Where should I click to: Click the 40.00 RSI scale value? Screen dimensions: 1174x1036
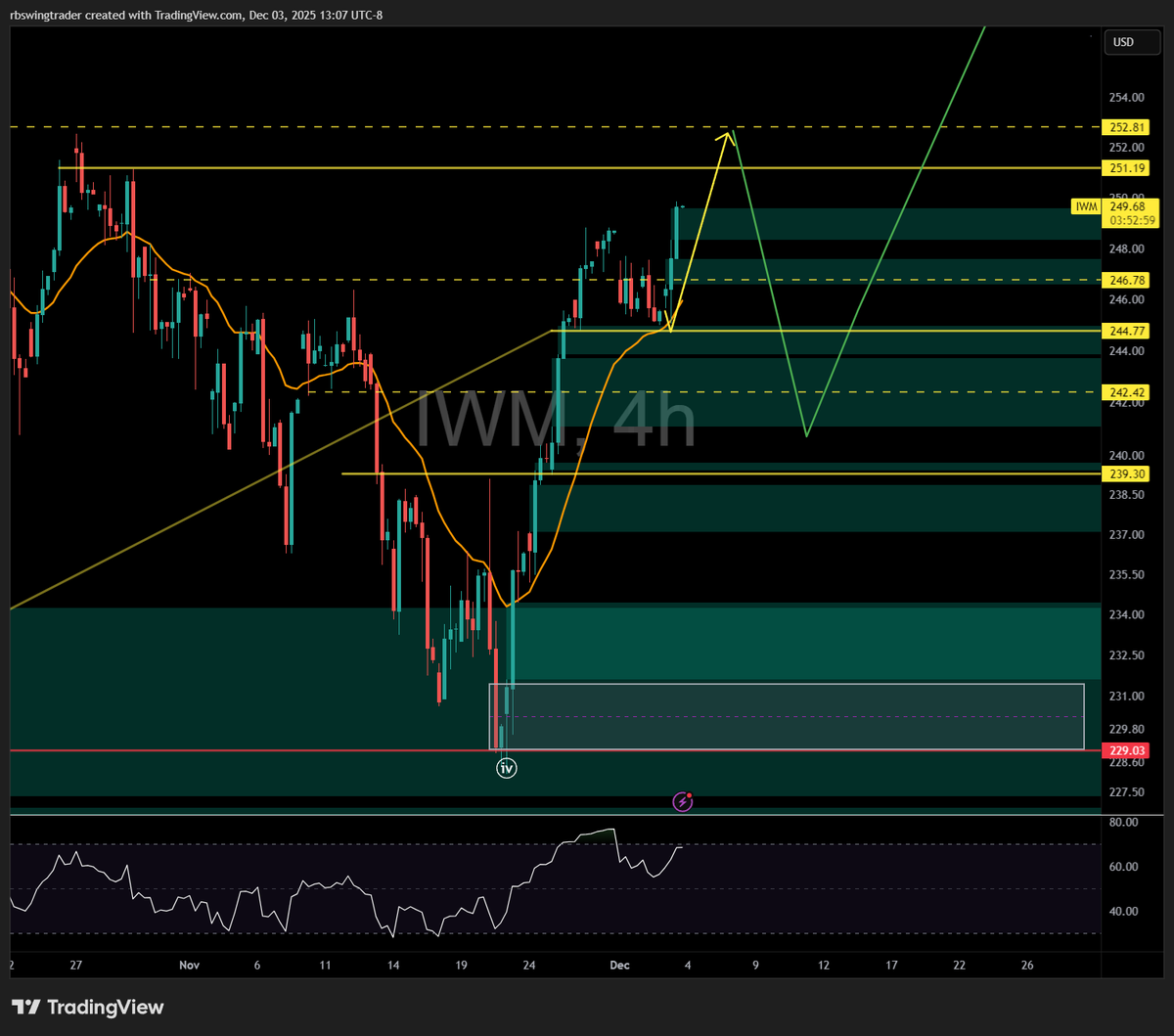pos(1124,911)
